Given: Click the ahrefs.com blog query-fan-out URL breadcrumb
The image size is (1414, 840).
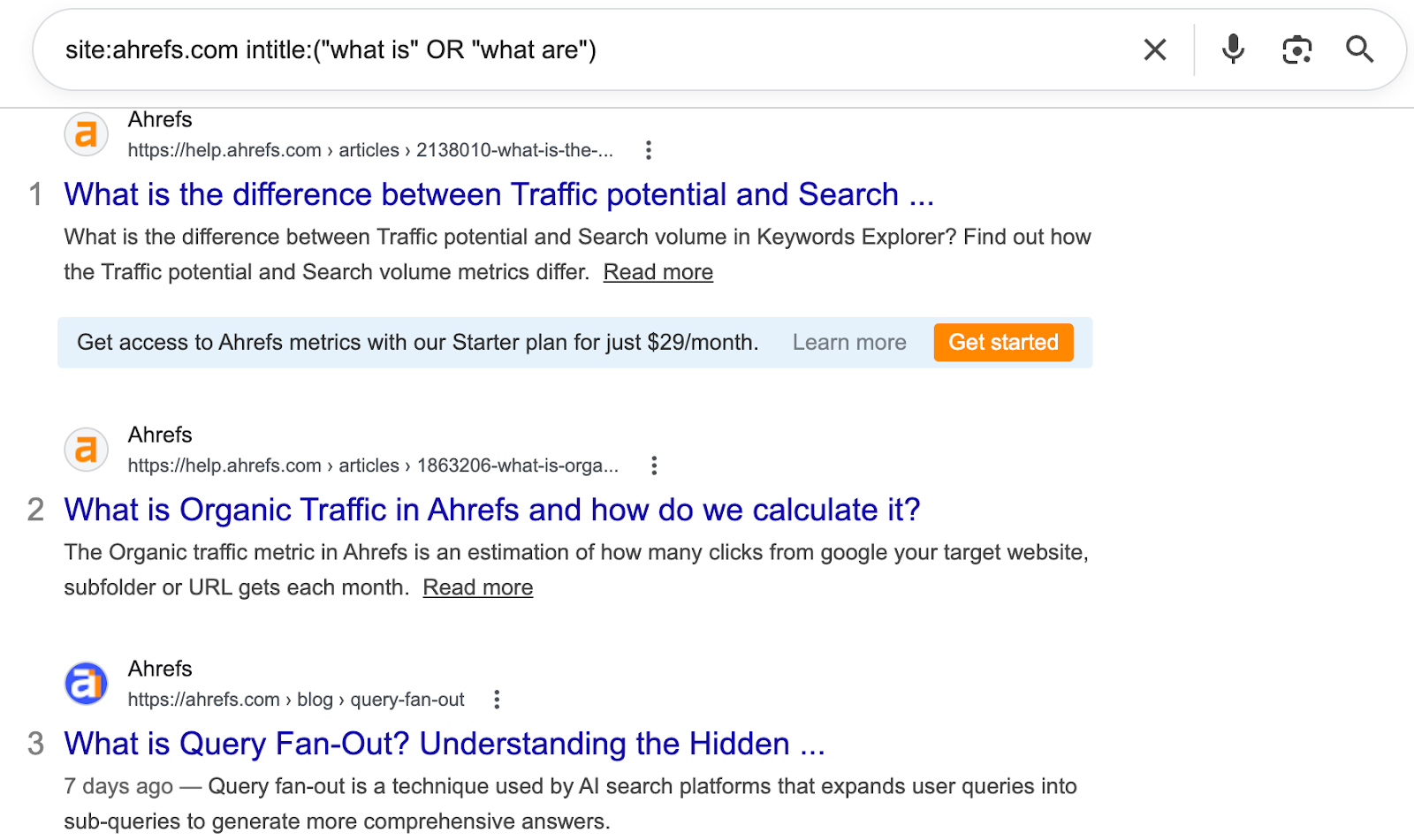Looking at the screenshot, I should [x=295, y=700].
